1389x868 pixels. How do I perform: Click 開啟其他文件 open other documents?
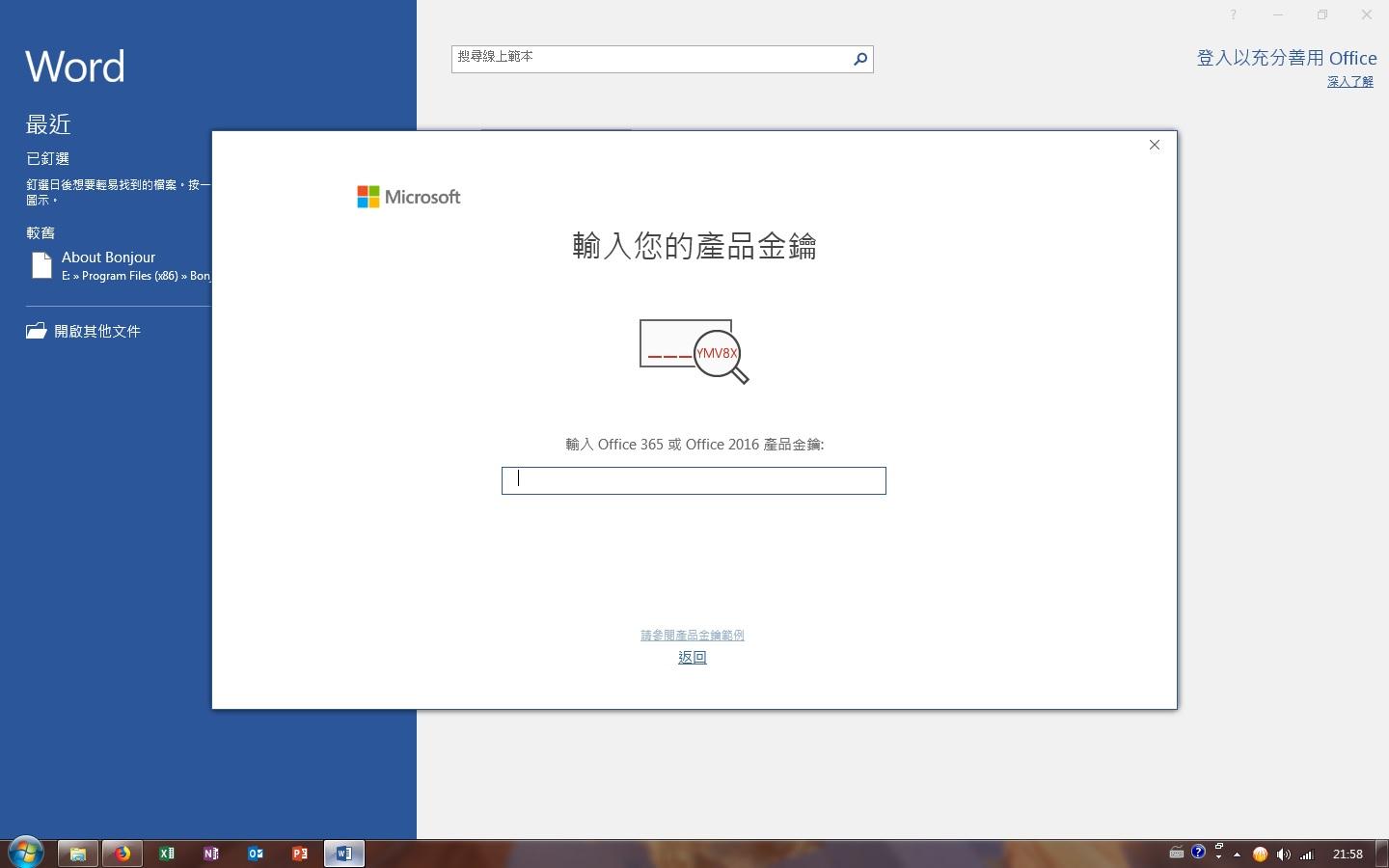click(97, 331)
